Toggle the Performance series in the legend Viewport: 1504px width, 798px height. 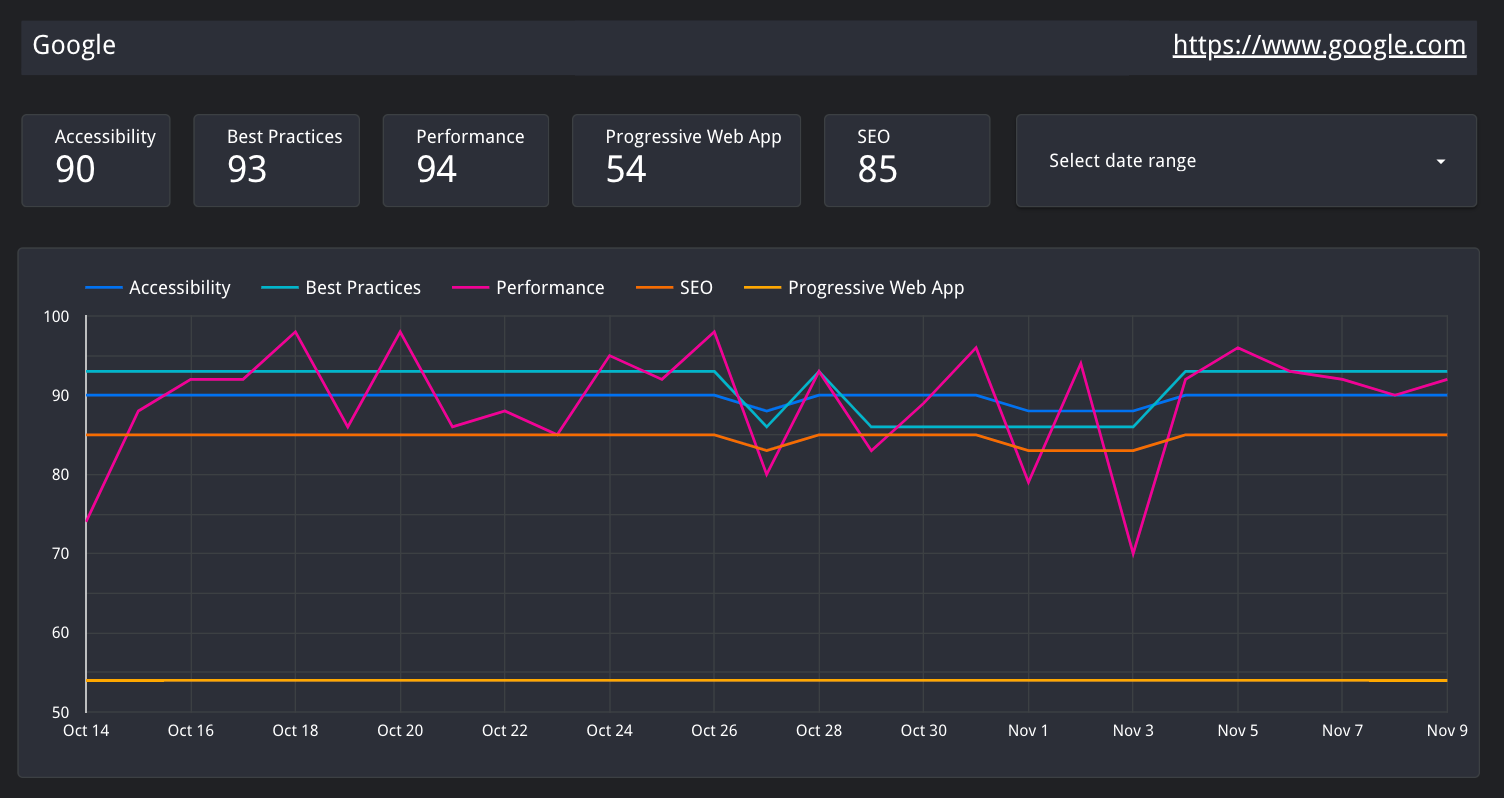pyautogui.click(x=528, y=288)
